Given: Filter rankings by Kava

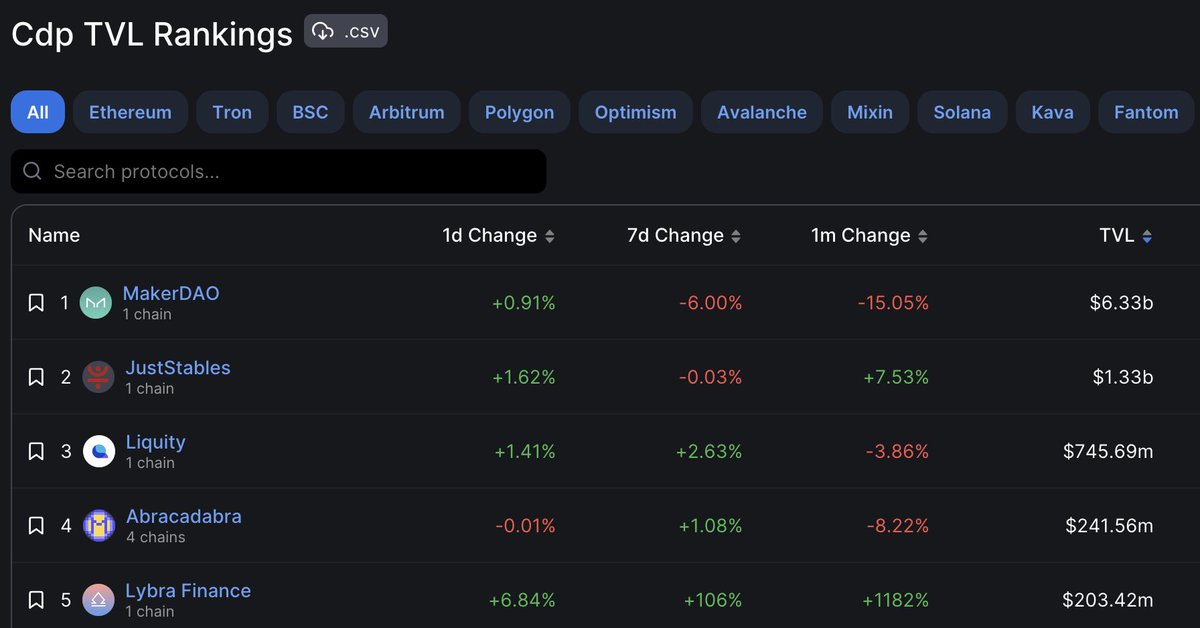Looking at the screenshot, I should click(1052, 112).
